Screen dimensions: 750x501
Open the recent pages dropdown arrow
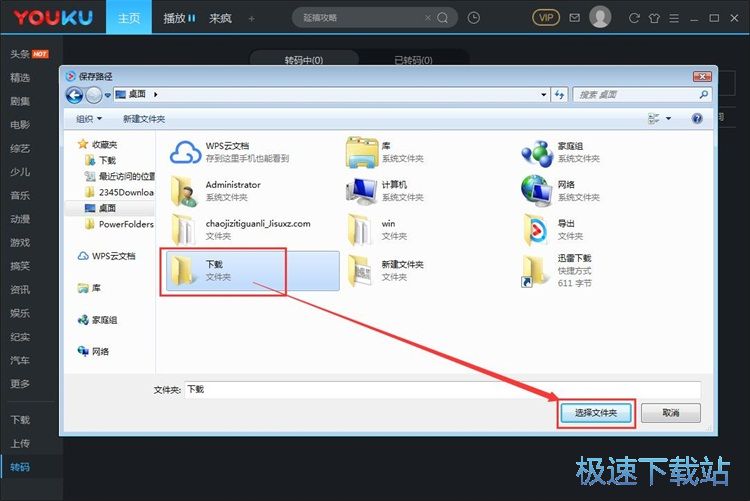click(108, 95)
